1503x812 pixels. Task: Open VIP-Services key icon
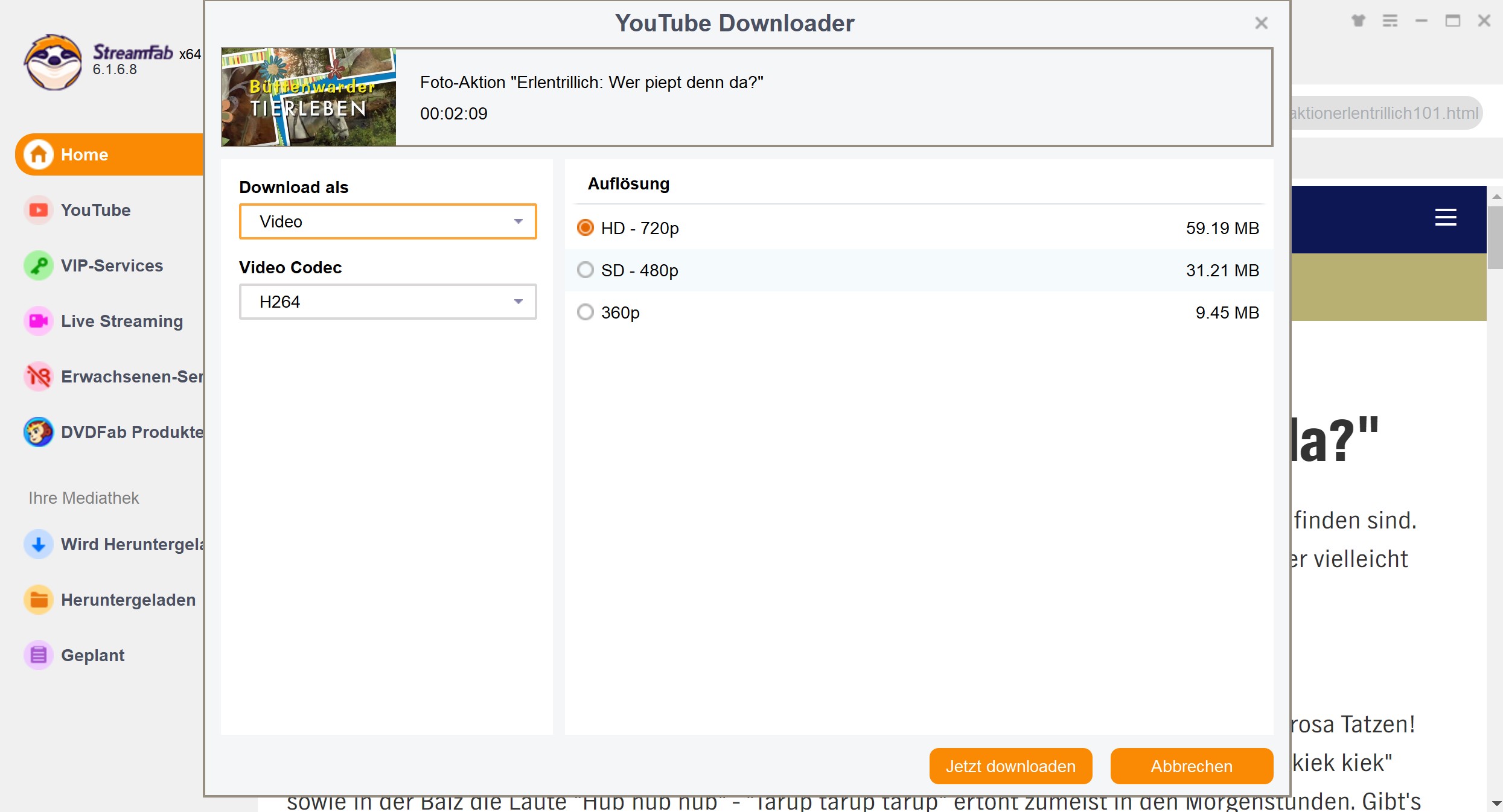[x=39, y=265]
